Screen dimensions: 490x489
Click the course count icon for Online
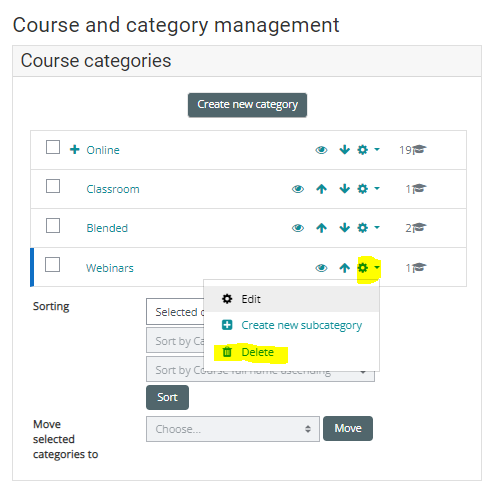419,150
